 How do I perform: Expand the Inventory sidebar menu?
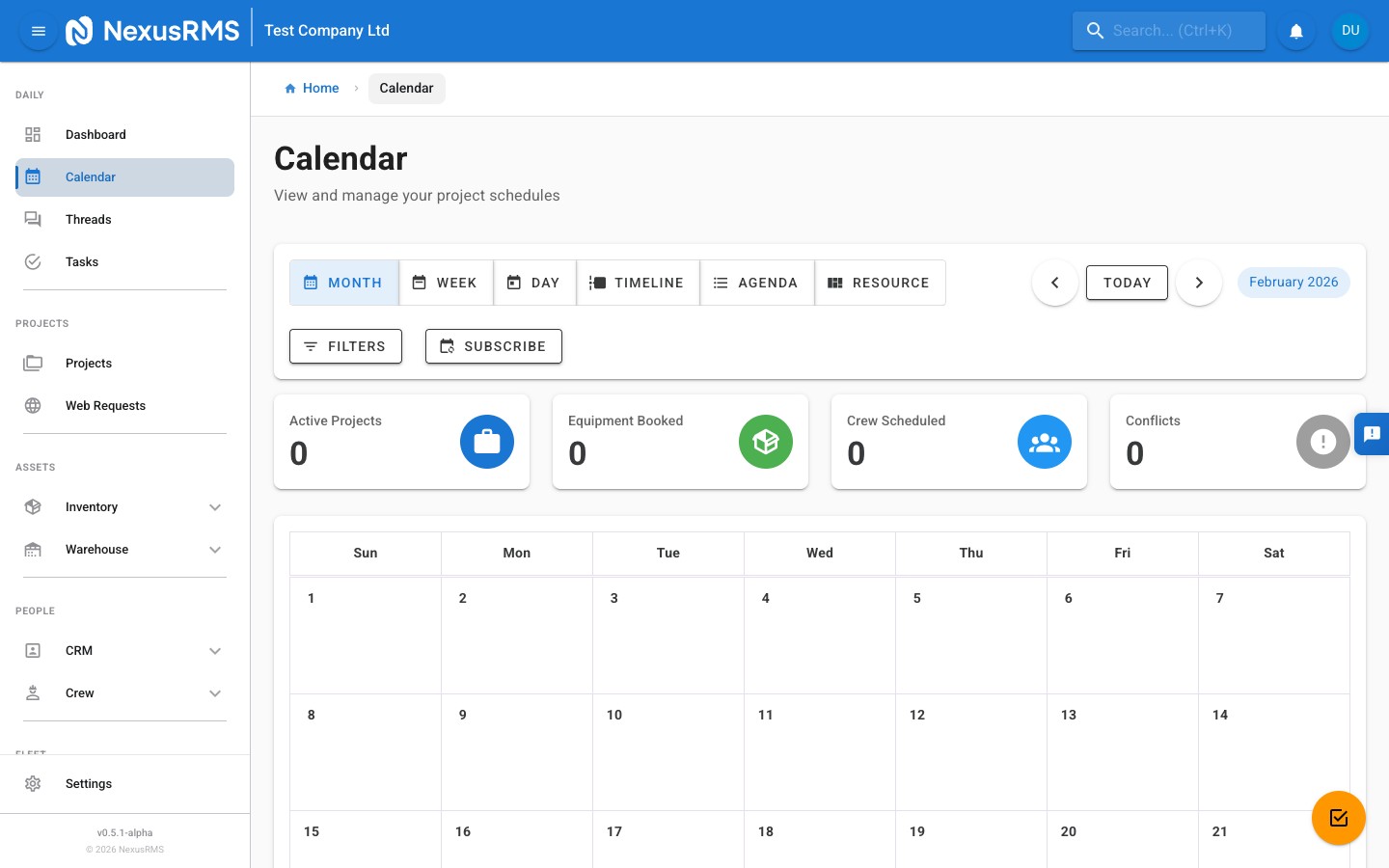point(92,506)
